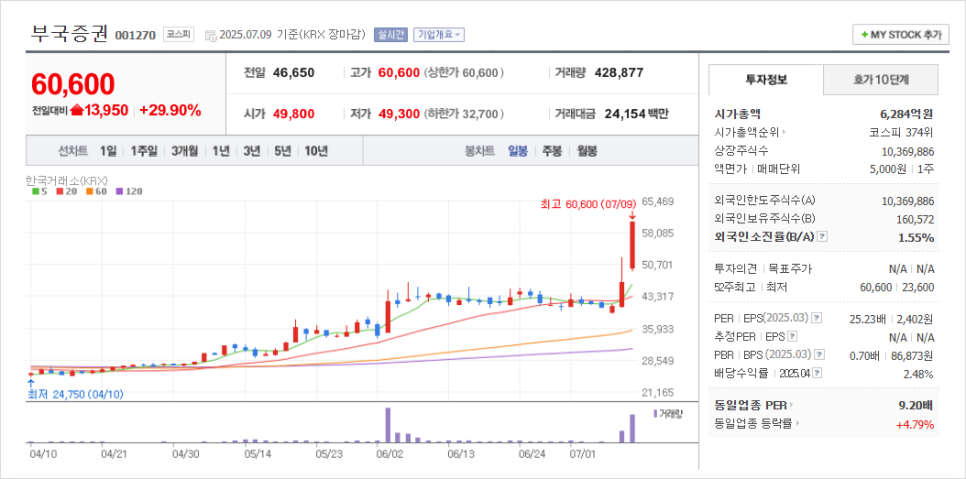Click the 시가총액순위 link arrow

pyautogui.click(x=783, y=132)
